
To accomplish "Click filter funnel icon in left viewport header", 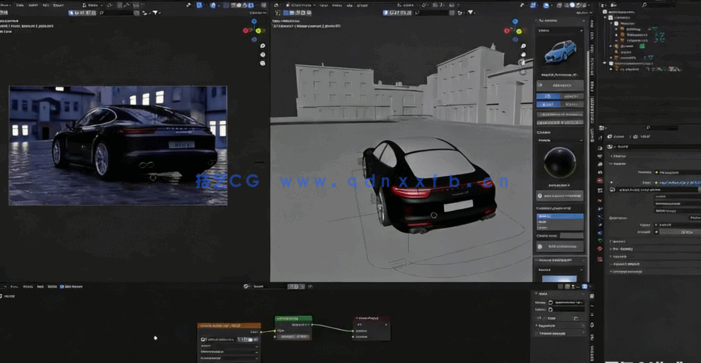I will click(156, 13).
